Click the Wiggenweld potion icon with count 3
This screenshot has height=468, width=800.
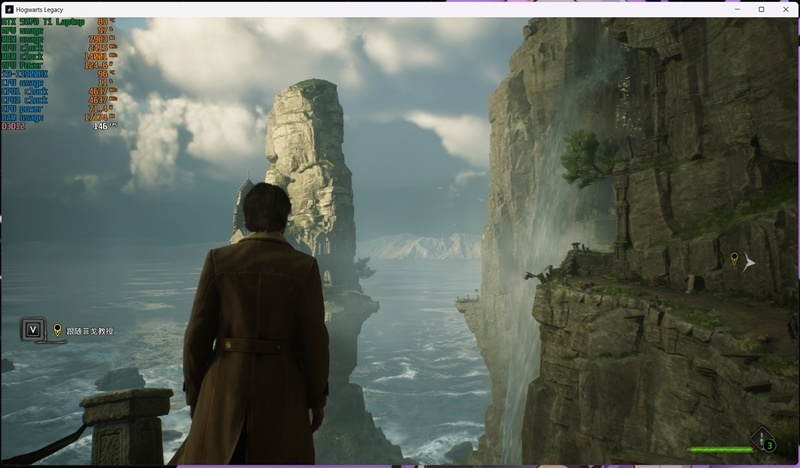763,440
